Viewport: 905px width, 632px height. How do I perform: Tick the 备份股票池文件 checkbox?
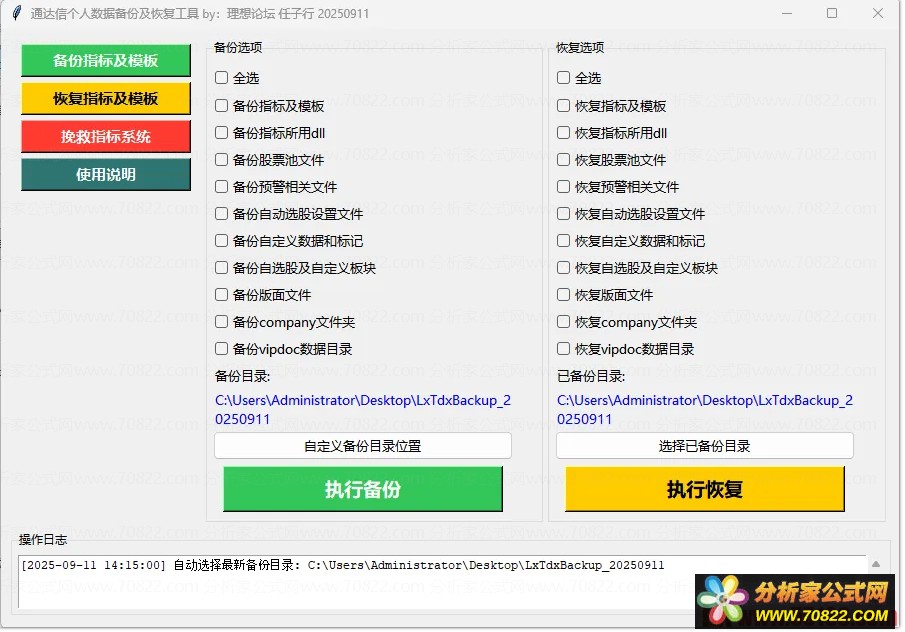(x=222, y=160)
